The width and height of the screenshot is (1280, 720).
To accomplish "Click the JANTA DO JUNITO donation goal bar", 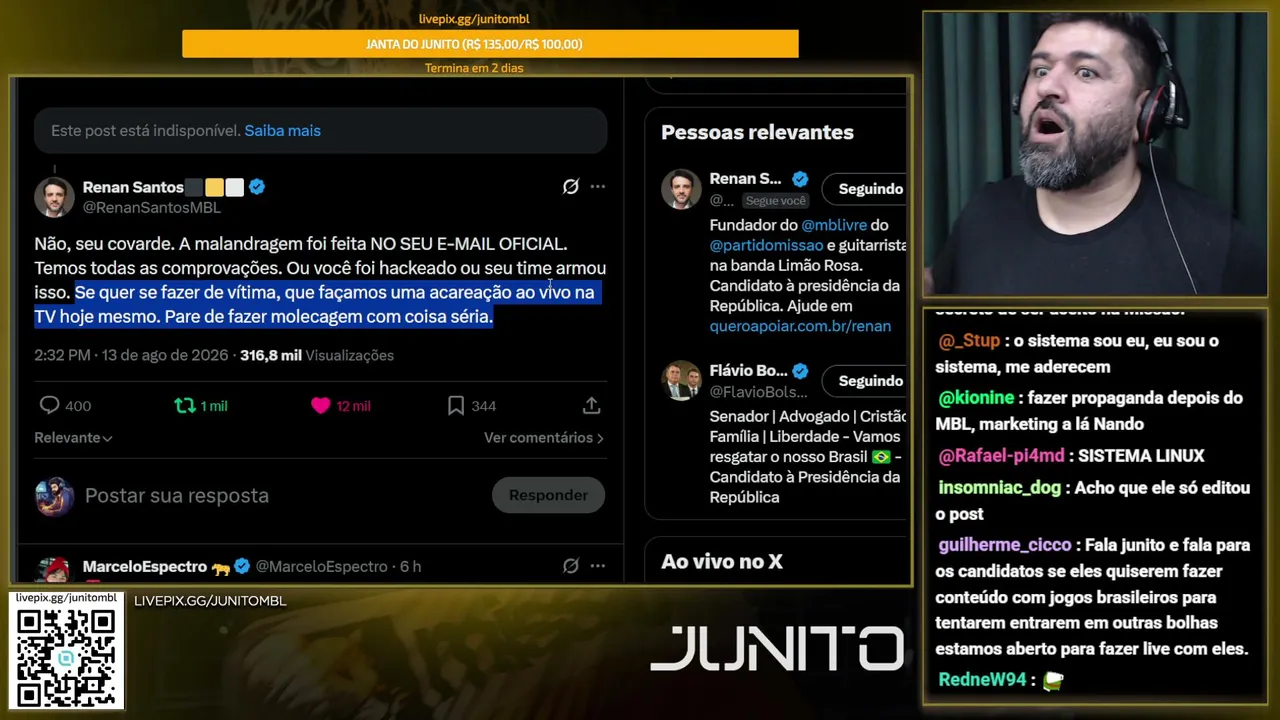I will pos(490,44).
